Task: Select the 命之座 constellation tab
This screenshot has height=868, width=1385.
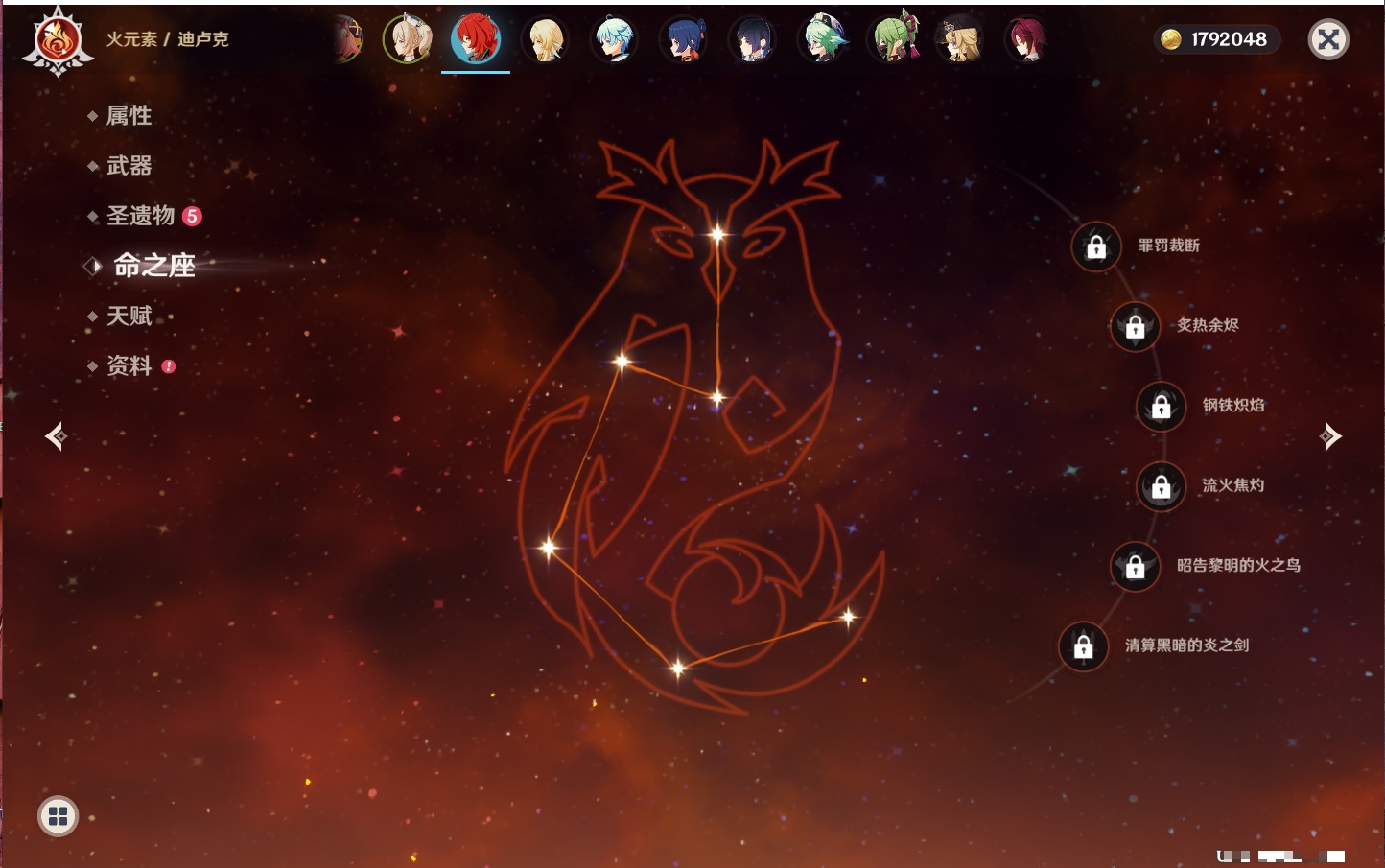Action: [x=153, y=266]
